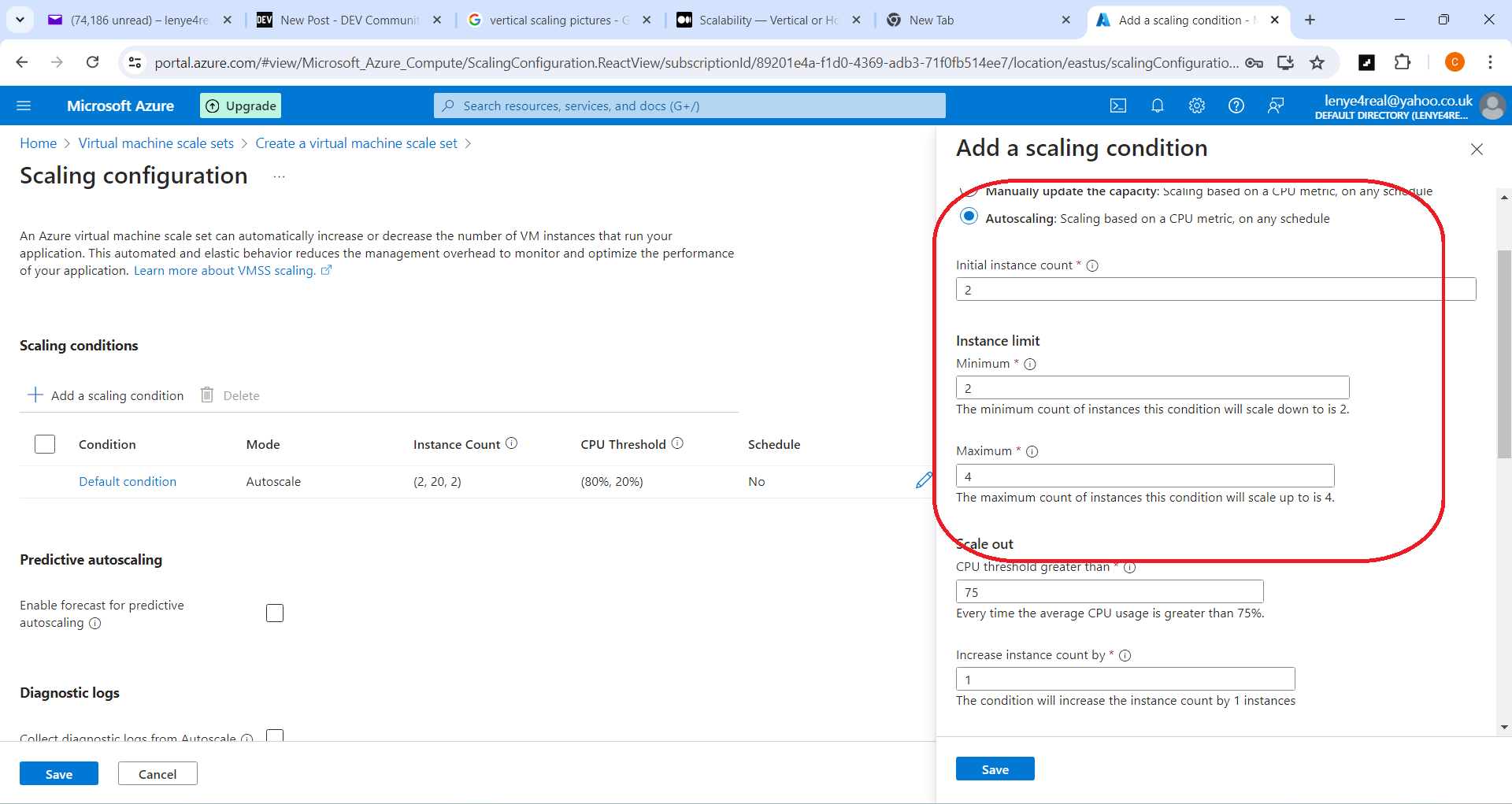This screenshot has width=1512, height=804.
Task: Open the Azure portal hamburger menu
Action: [x=24, y=106]
